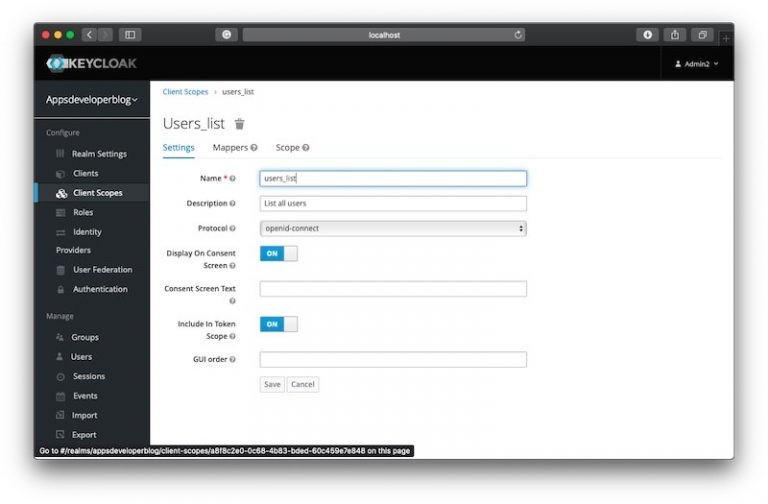Open the Protocol openid-connect dropdown

393,228
